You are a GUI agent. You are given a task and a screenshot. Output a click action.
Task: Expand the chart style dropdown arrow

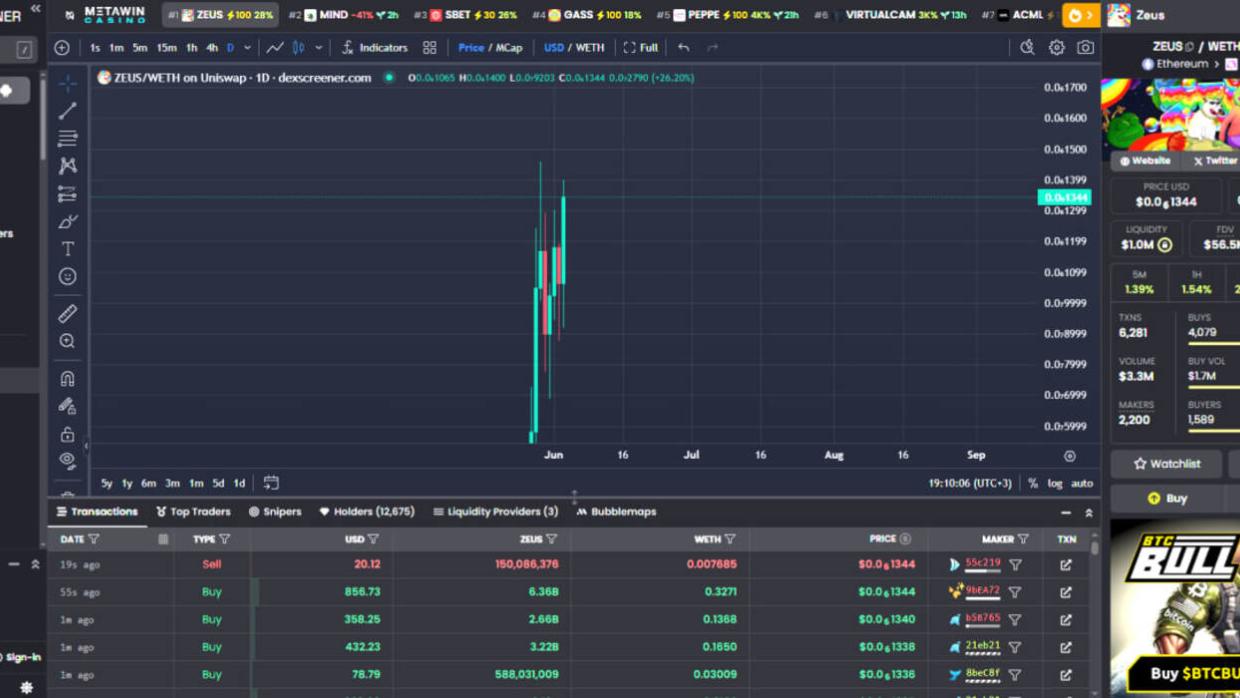click(319, 47)
